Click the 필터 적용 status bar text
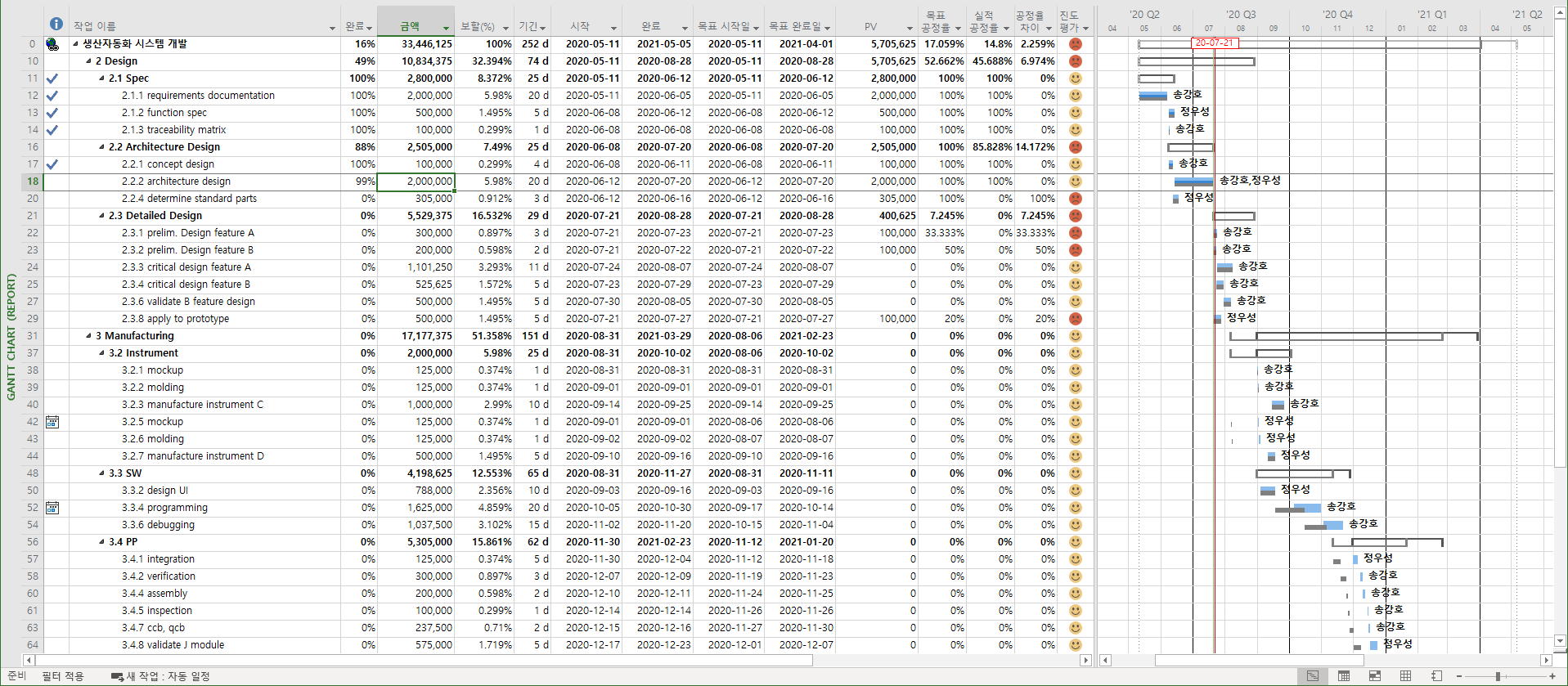 (x=63, y=677)
